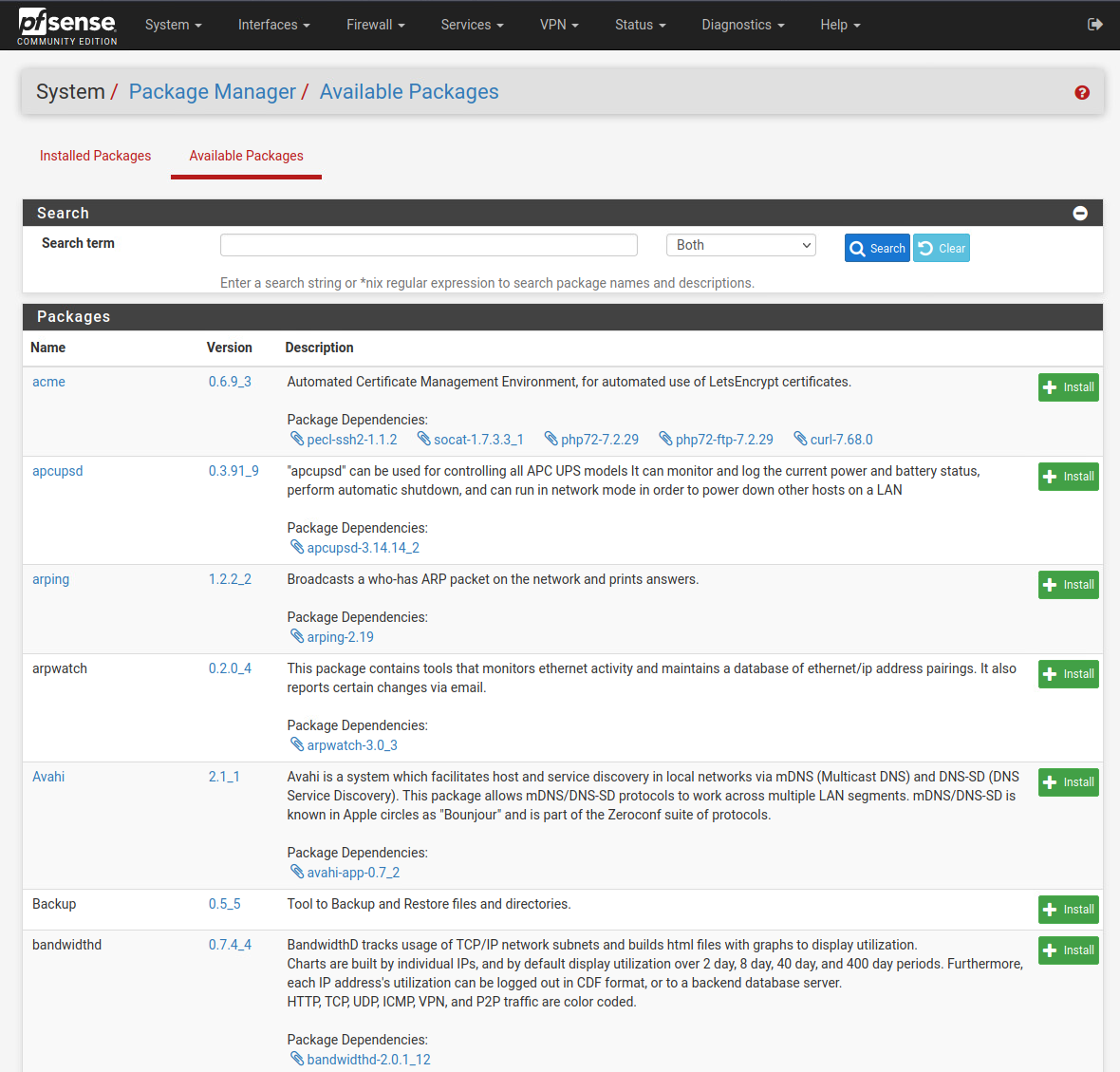1120x1072 pixels.
Task: Open the apcupsd-3.14.14_2 dependency link
Action: coord(364,548)
